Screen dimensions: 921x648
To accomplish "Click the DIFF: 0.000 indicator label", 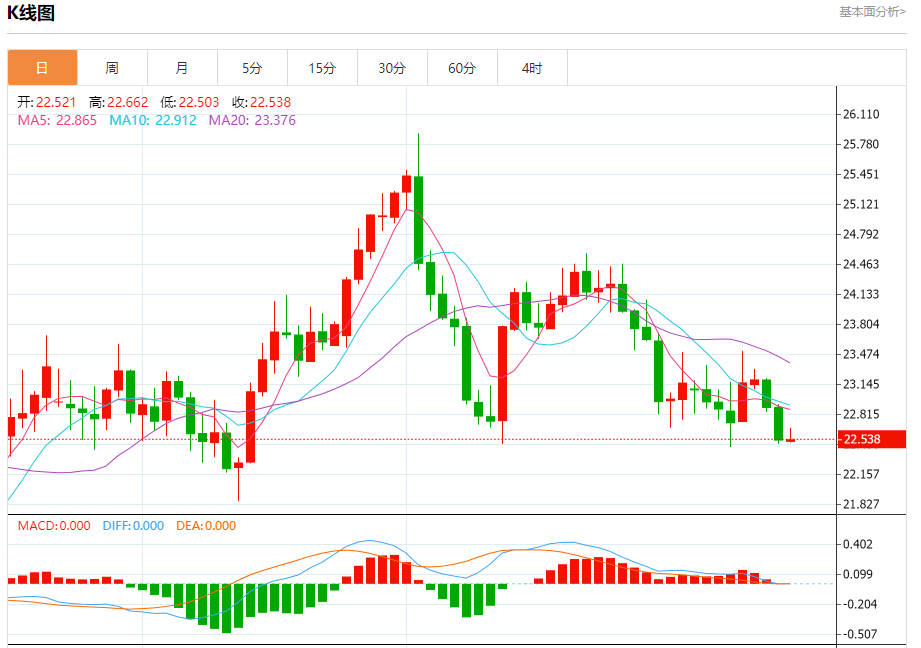I will tap(133, 526).
